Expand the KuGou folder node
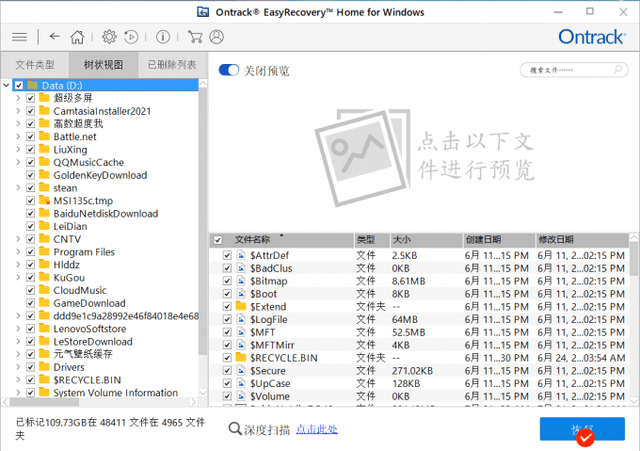This screenshot has height=451, width=640. tap(18, 278)
